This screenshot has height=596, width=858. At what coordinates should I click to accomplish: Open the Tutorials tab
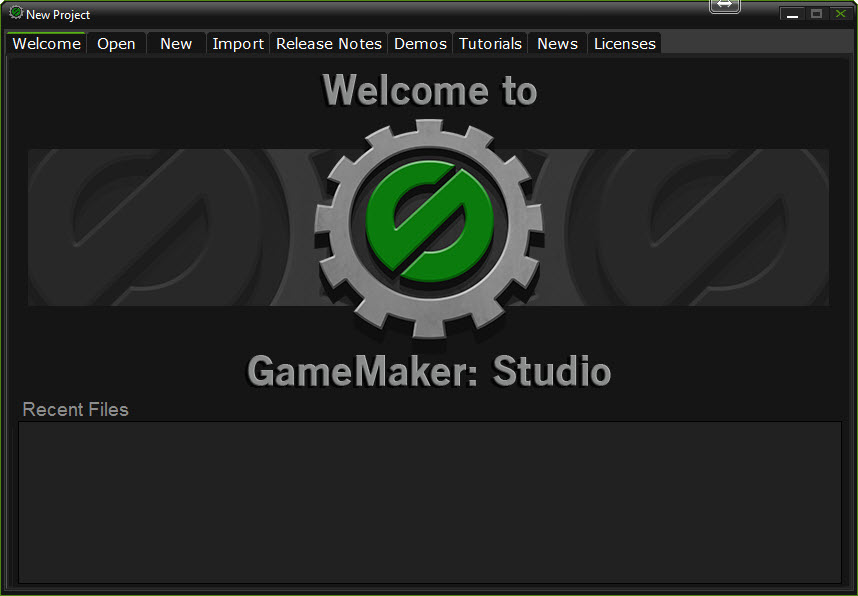490,44
